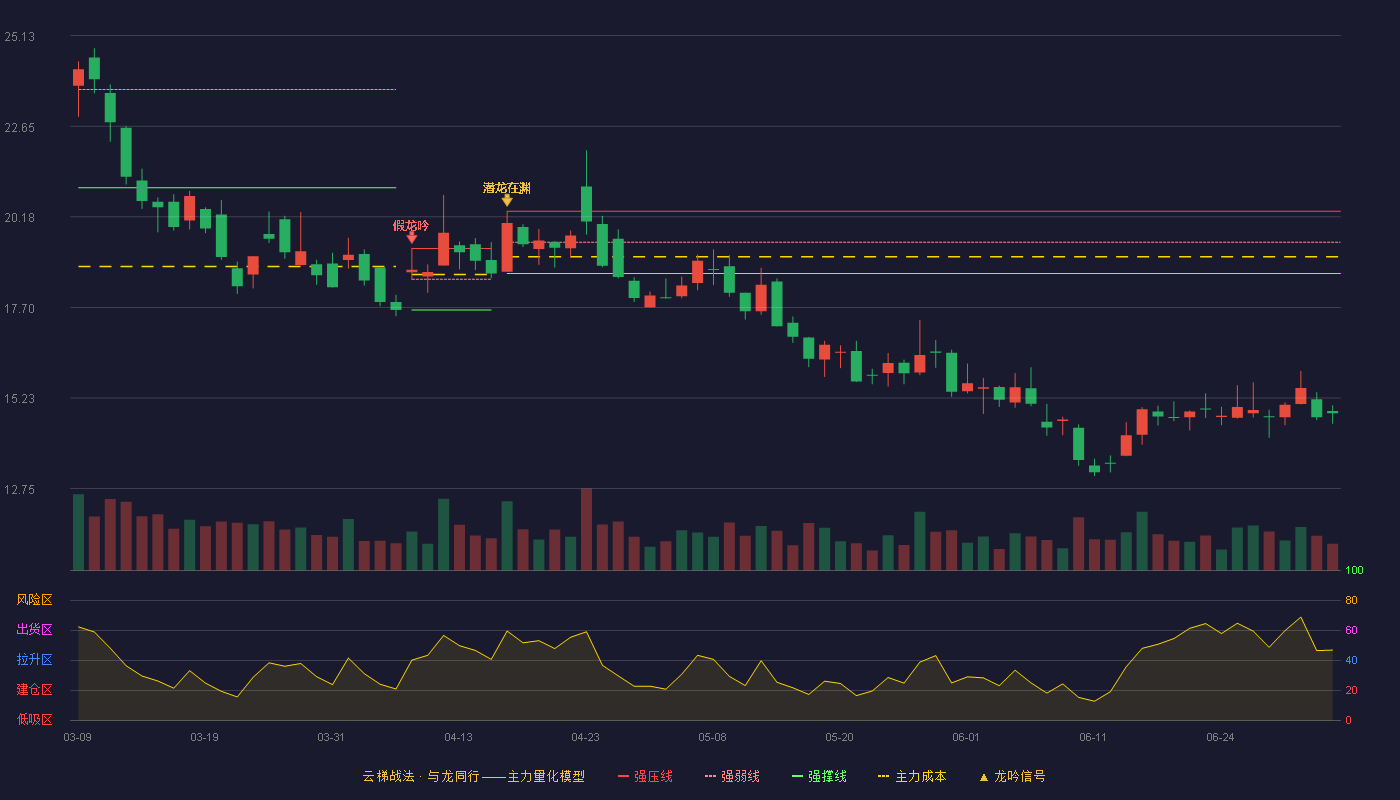Toggle the 龙吟信号 legend item

pos(1012,776)
